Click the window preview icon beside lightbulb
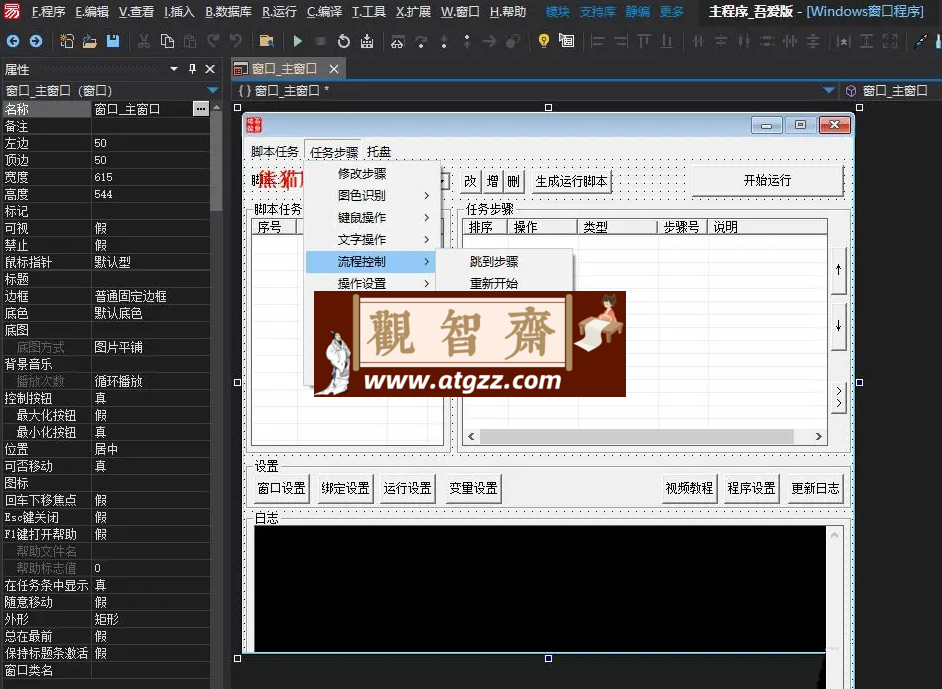This screenshot has width=942, height=689. [567, 41]
